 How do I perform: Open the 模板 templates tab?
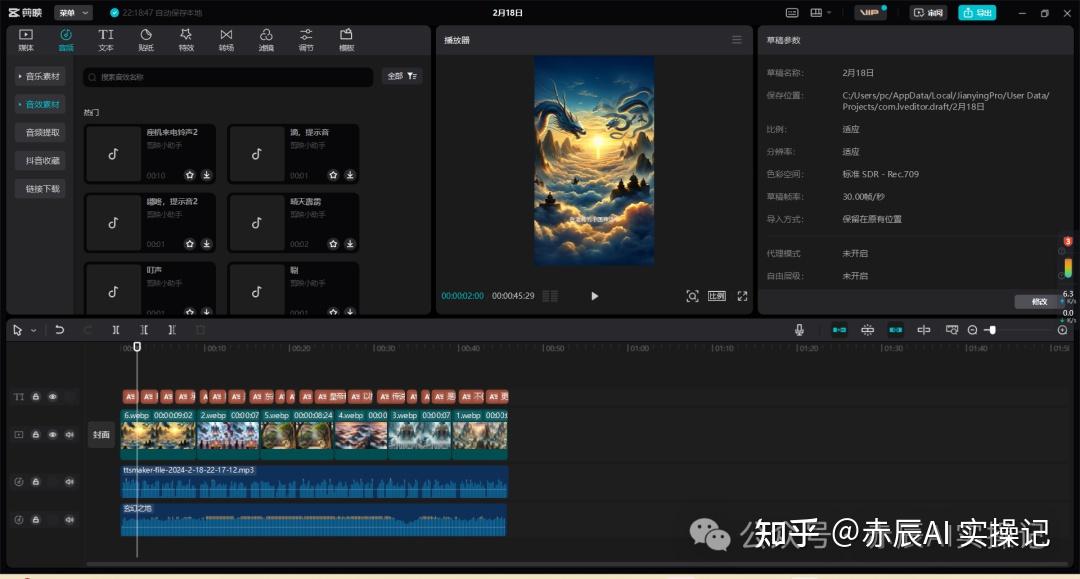[346, 40]
